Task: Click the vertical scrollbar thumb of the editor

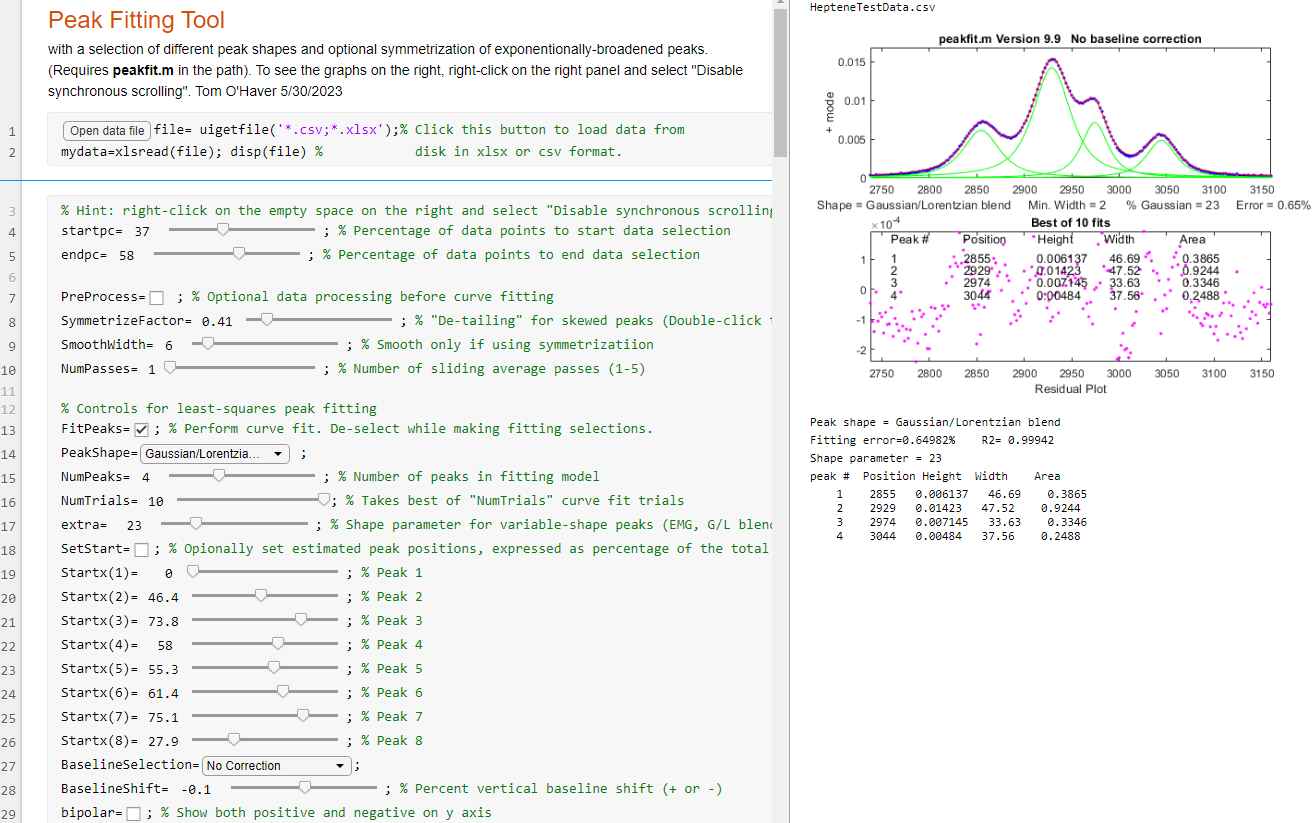Action: pos(780,85)
